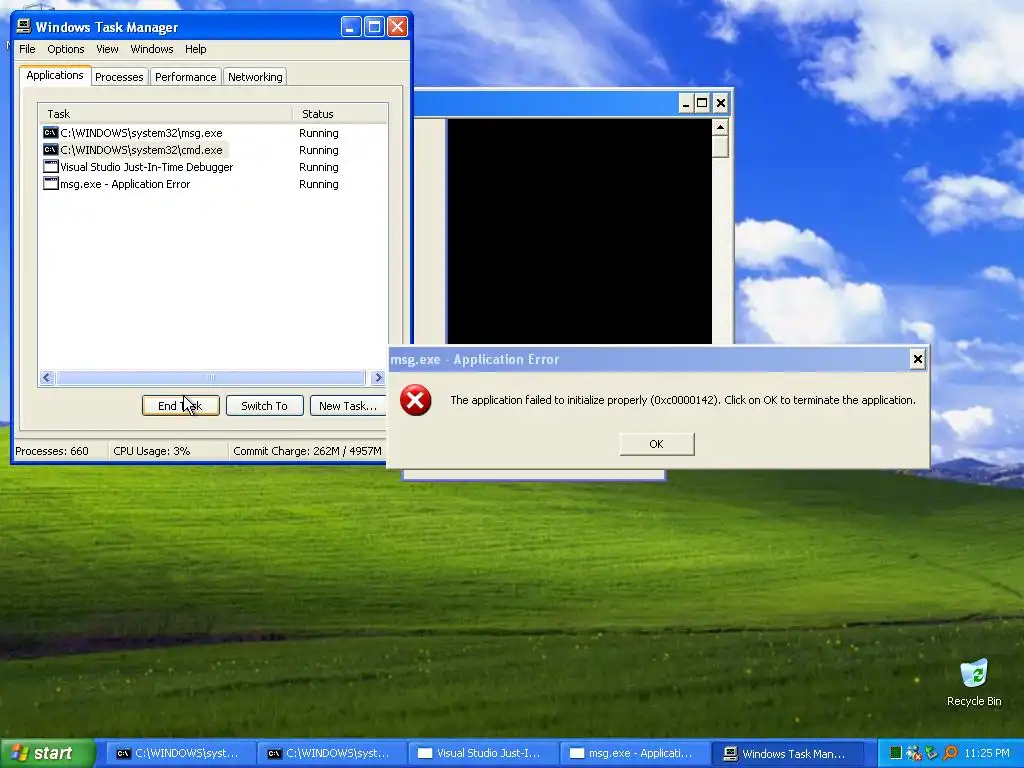This screenshot has width=1024, height=768.
Task: Open the Windows menu
Action: [152, 49]
